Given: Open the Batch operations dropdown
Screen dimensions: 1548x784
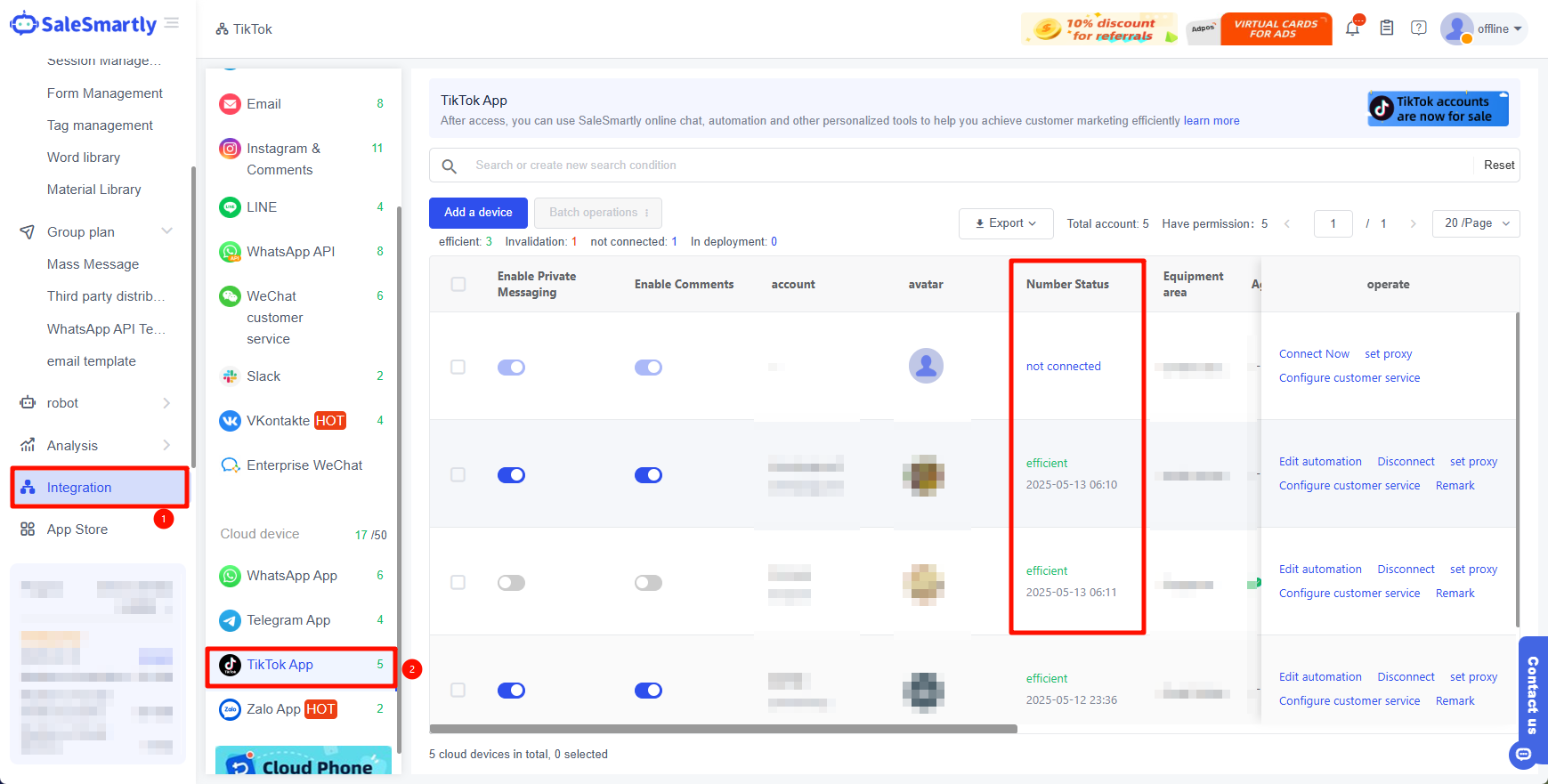Looking at the screenshot, I should tap(598, 213).
